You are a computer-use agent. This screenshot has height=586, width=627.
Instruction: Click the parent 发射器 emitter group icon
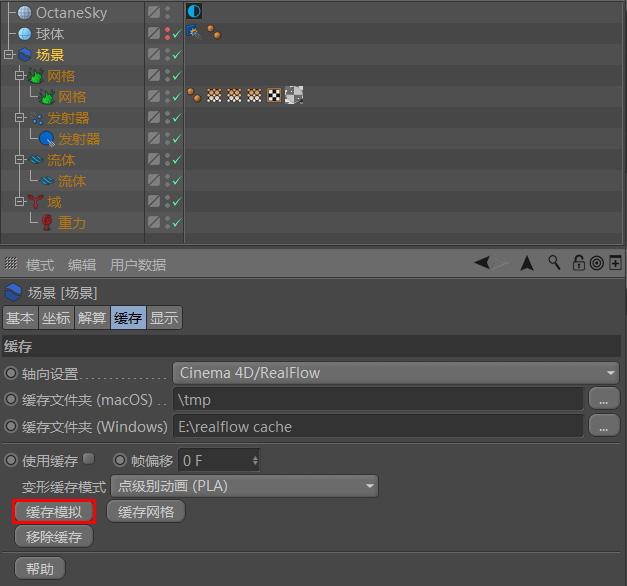pos(38,118)
